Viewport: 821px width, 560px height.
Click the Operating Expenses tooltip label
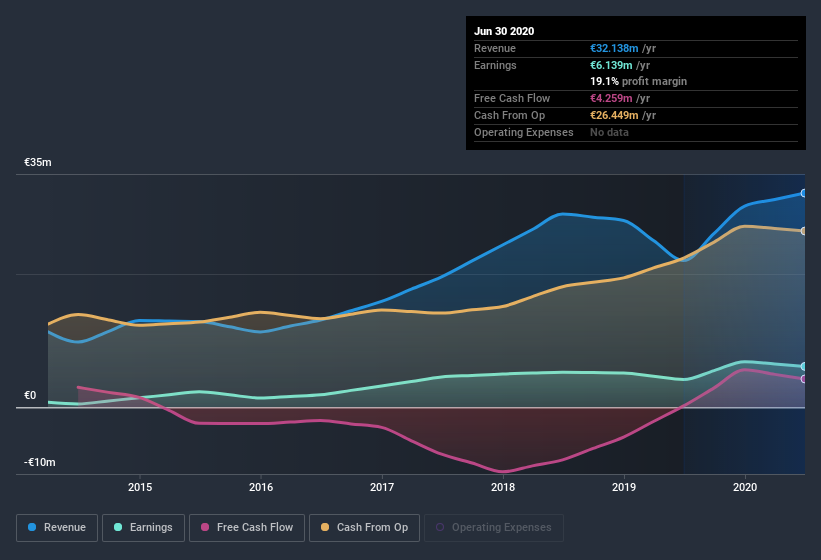click(x=523, y=132)
